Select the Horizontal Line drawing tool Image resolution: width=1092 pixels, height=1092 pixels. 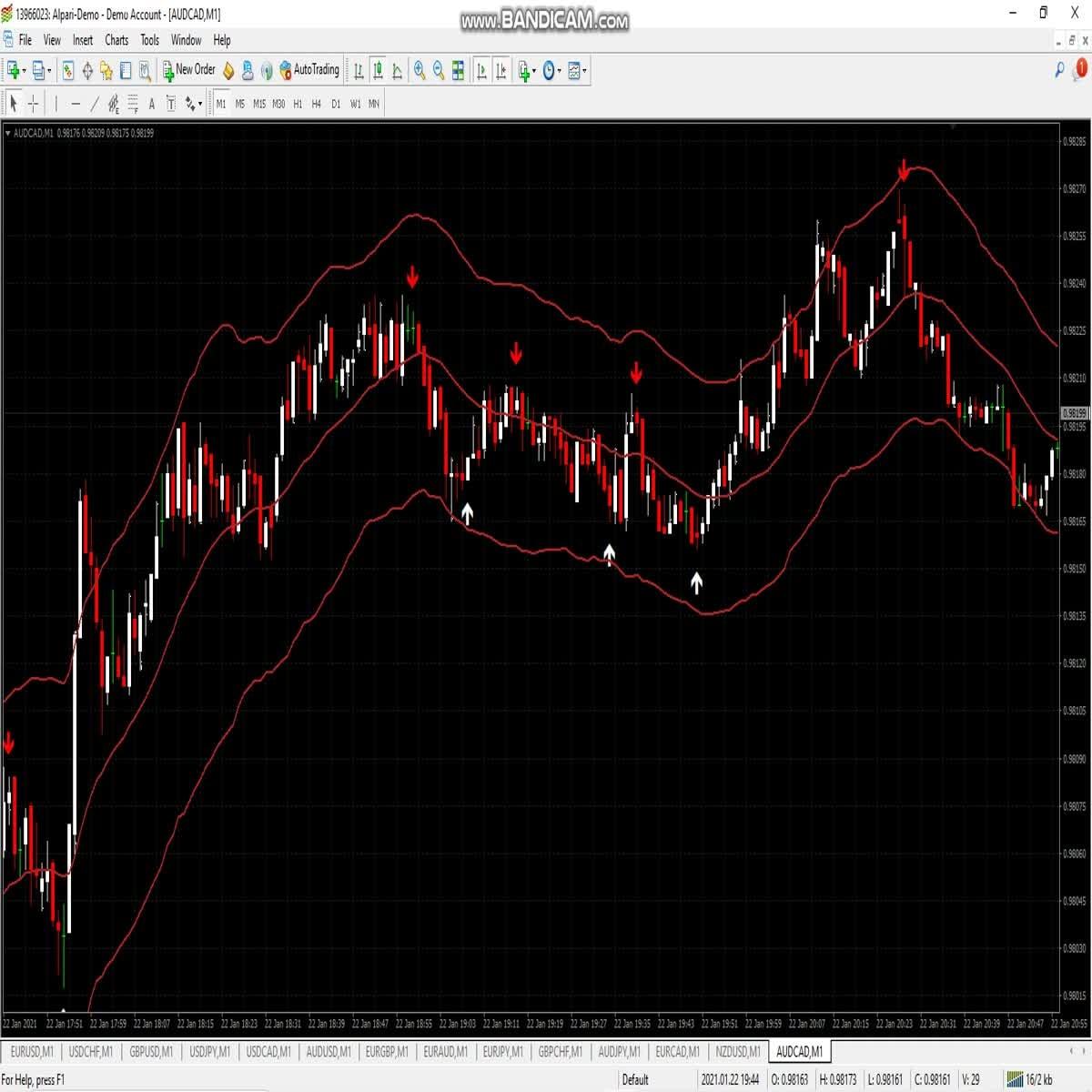76,103
